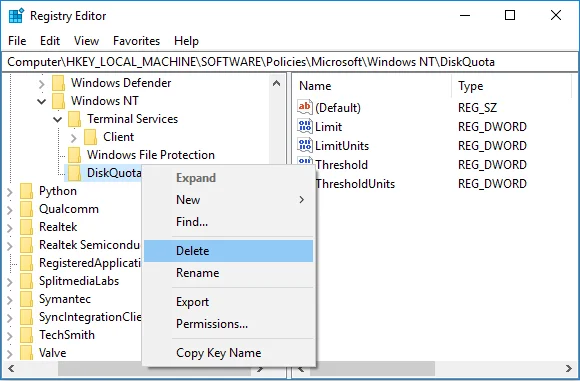Choose Export in the context menu
The width and height of the screenshot is (580, 381).
point(229,302)
